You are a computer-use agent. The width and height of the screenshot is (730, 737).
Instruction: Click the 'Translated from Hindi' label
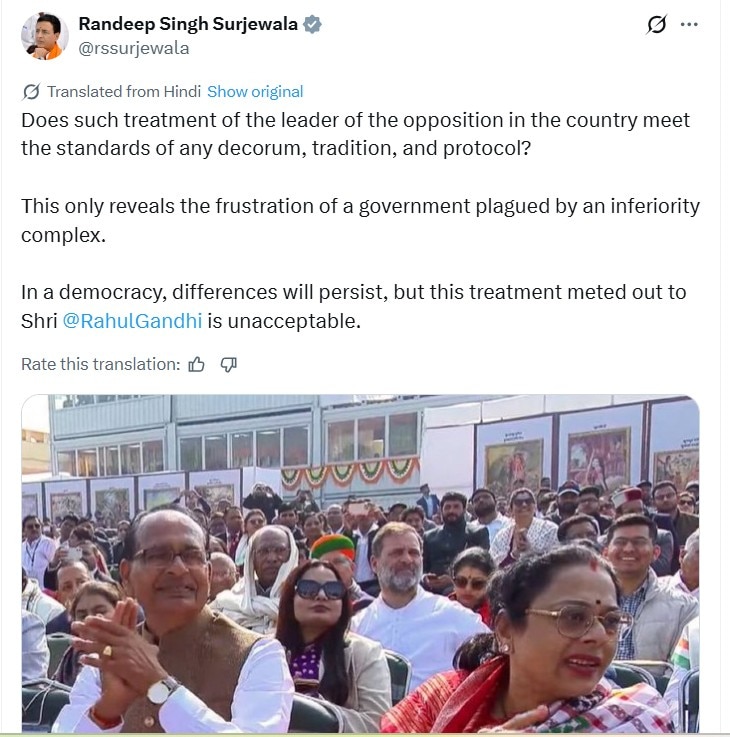coord(124,92)
